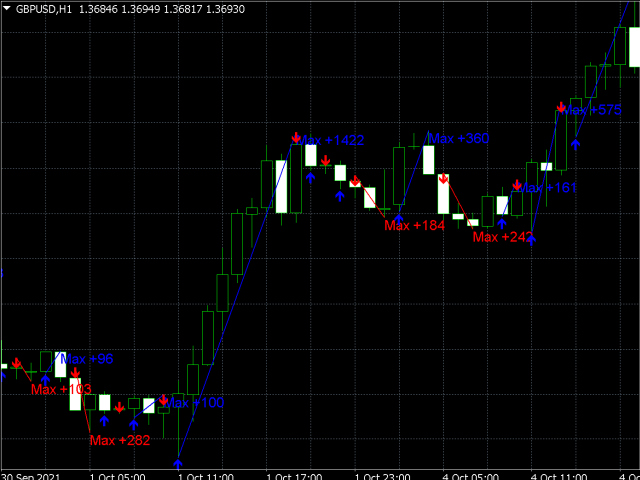This screenshot has width=640, height=480.
Task: Select the blue Max +96 label
Action: 87,359
